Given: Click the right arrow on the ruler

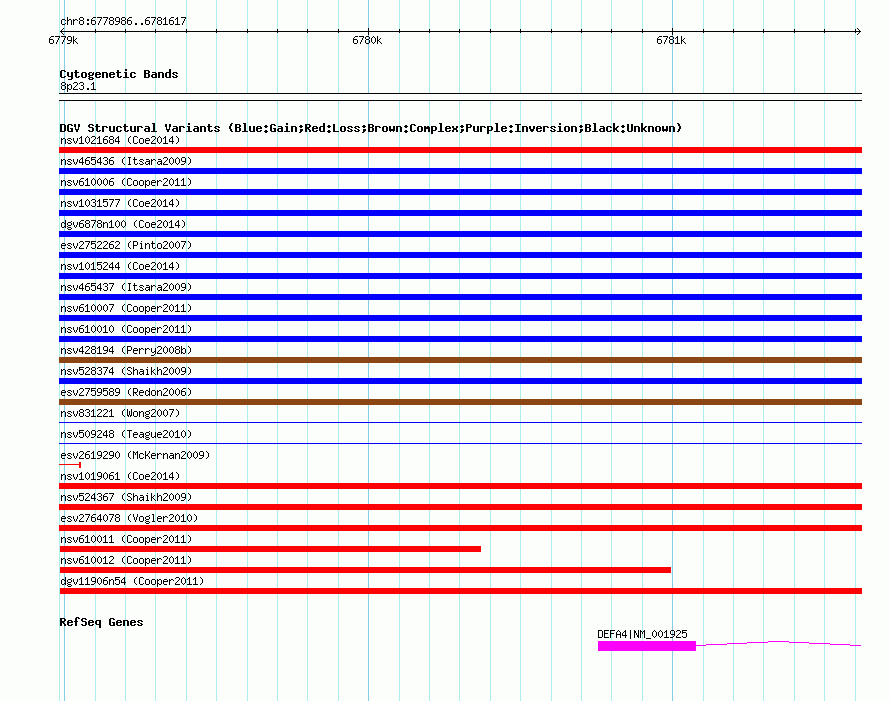Looking at the screenshot, I should point(858,31).
